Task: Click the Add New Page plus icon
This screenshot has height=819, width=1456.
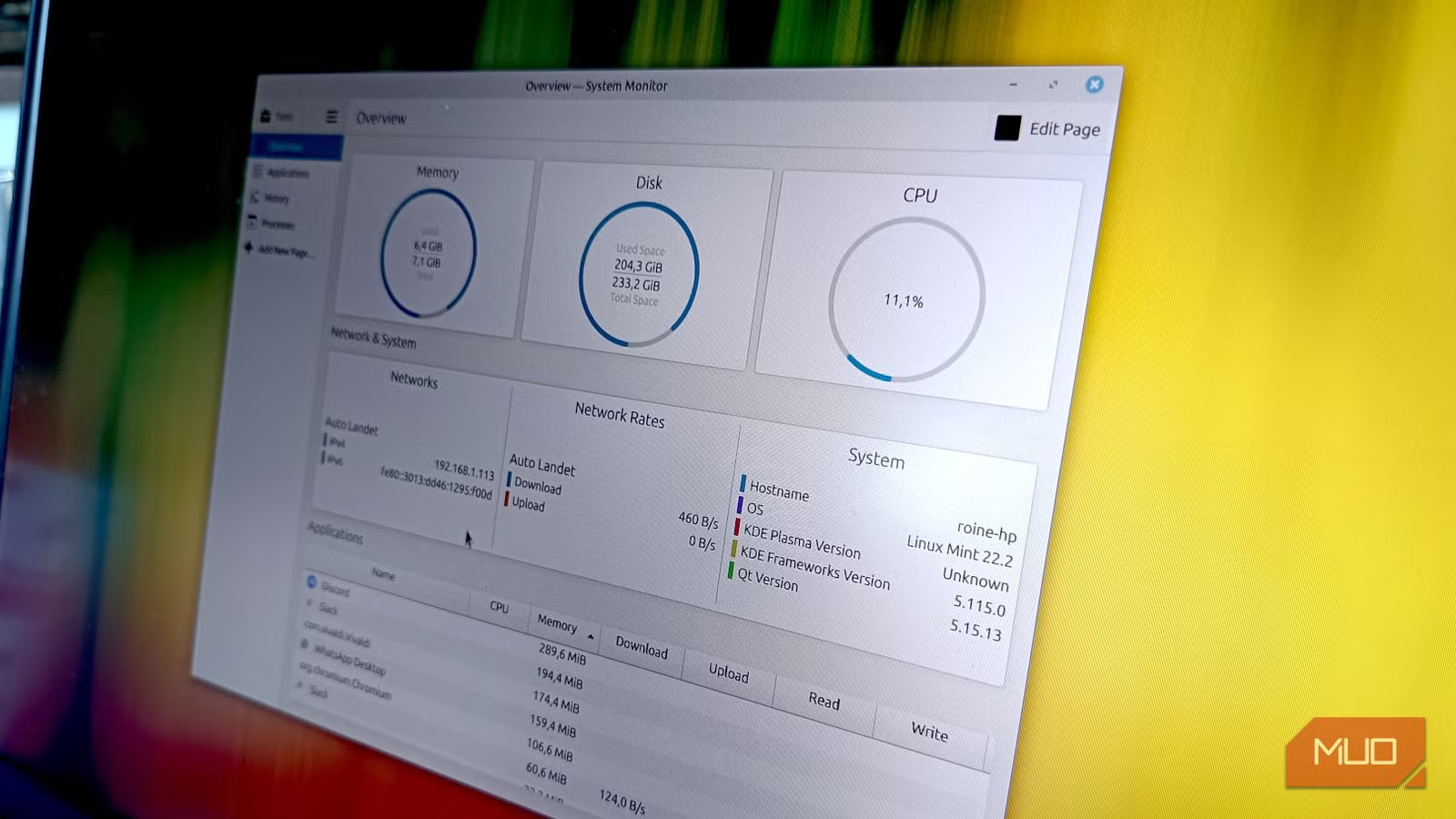Action: tap(248, 248)
